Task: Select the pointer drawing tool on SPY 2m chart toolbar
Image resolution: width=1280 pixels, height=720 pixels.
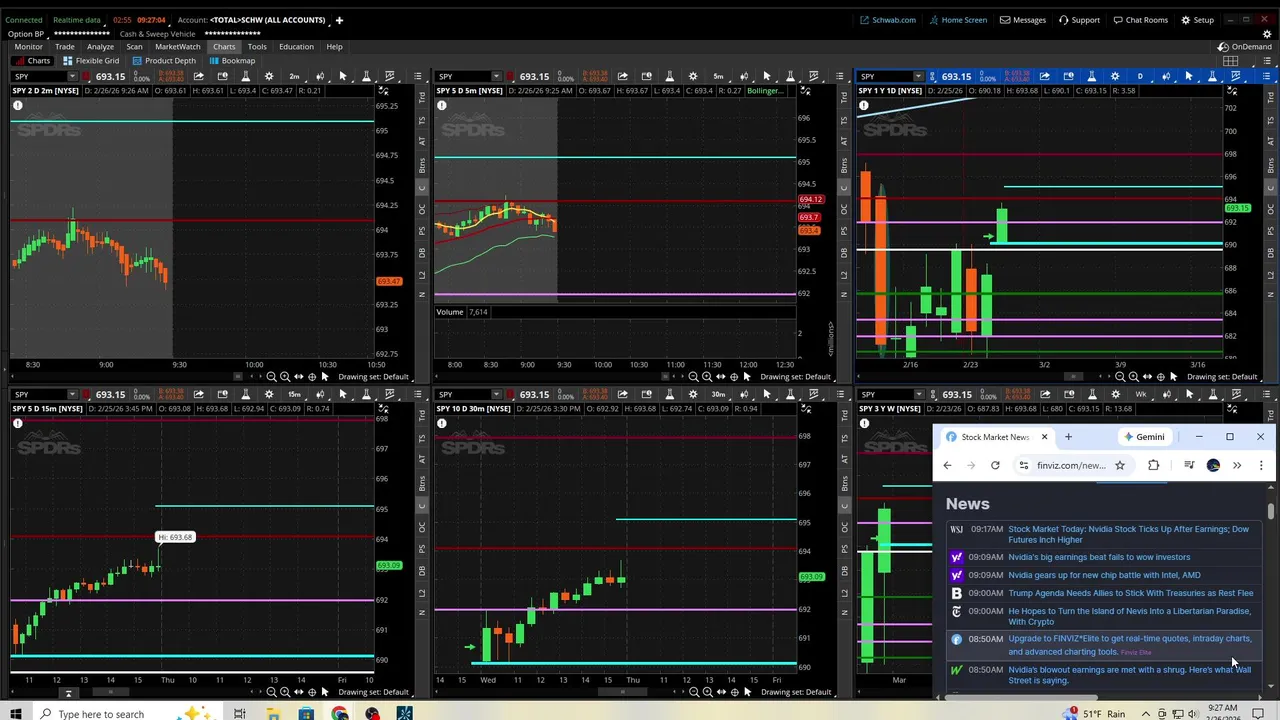Action: tap(342, 76)
